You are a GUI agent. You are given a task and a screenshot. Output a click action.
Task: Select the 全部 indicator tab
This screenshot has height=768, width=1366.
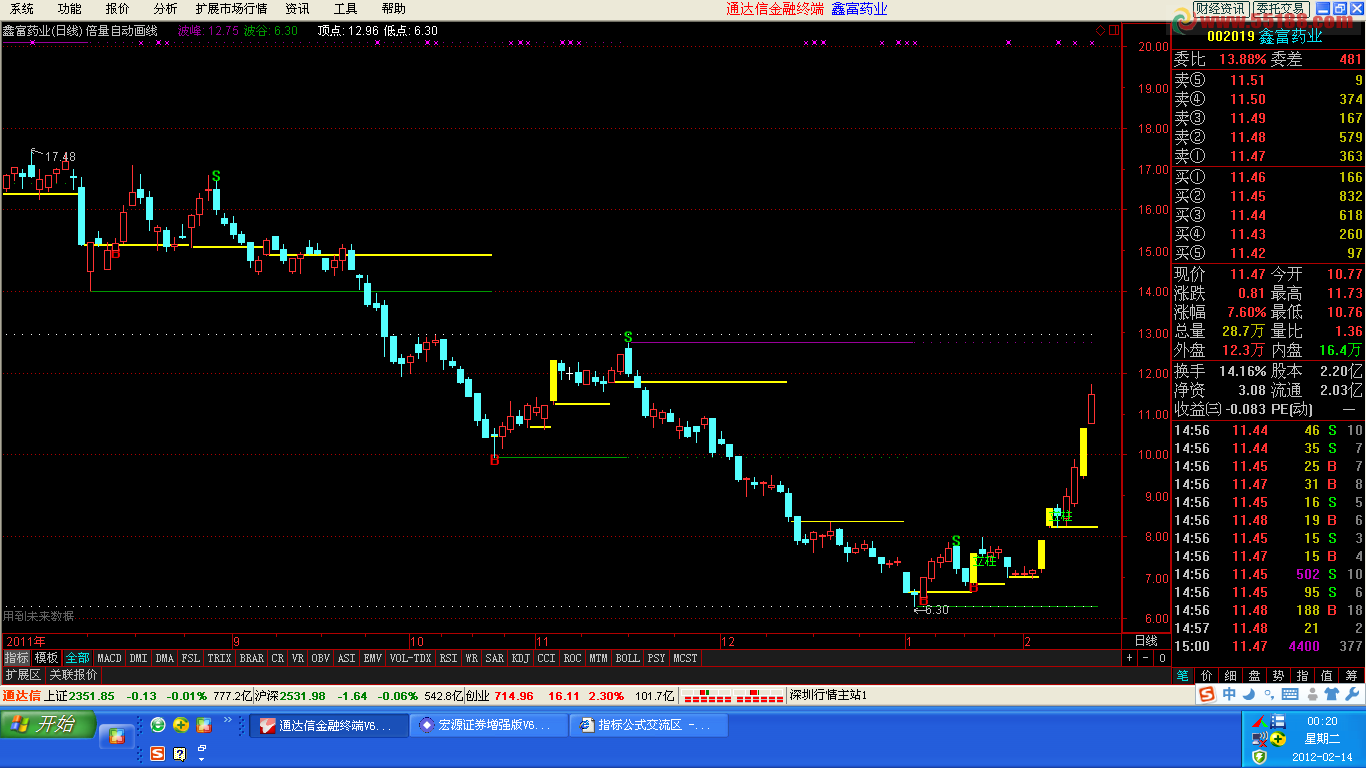click(78, 658)
